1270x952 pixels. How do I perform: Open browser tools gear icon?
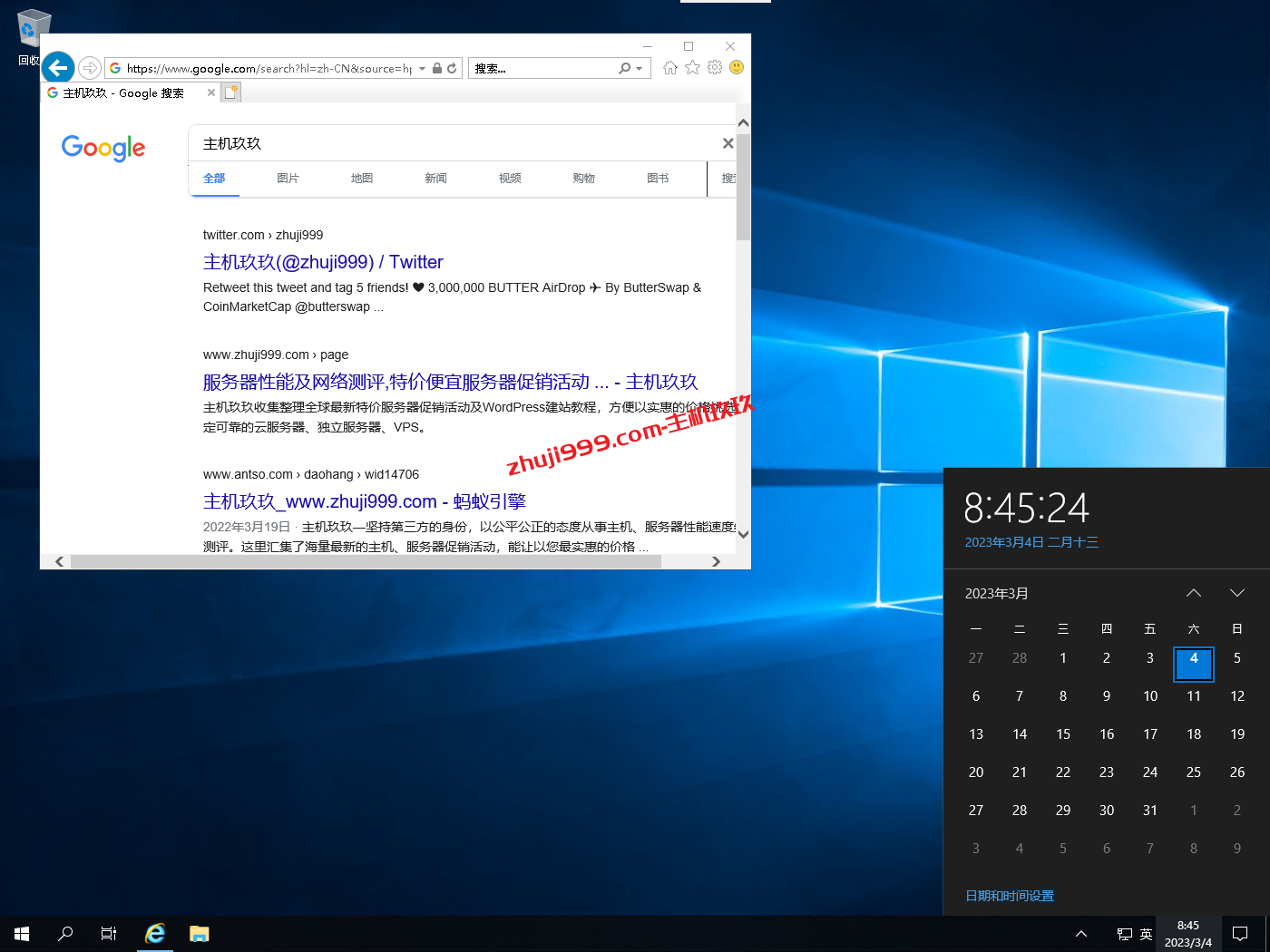[x=715, y=68]
